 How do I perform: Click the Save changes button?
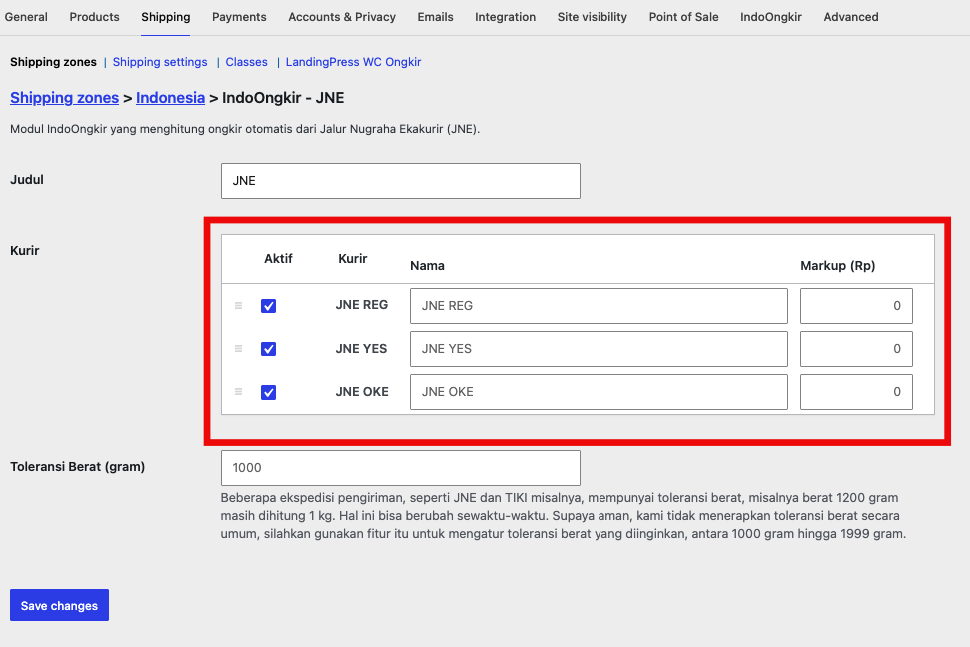point(59,605)
